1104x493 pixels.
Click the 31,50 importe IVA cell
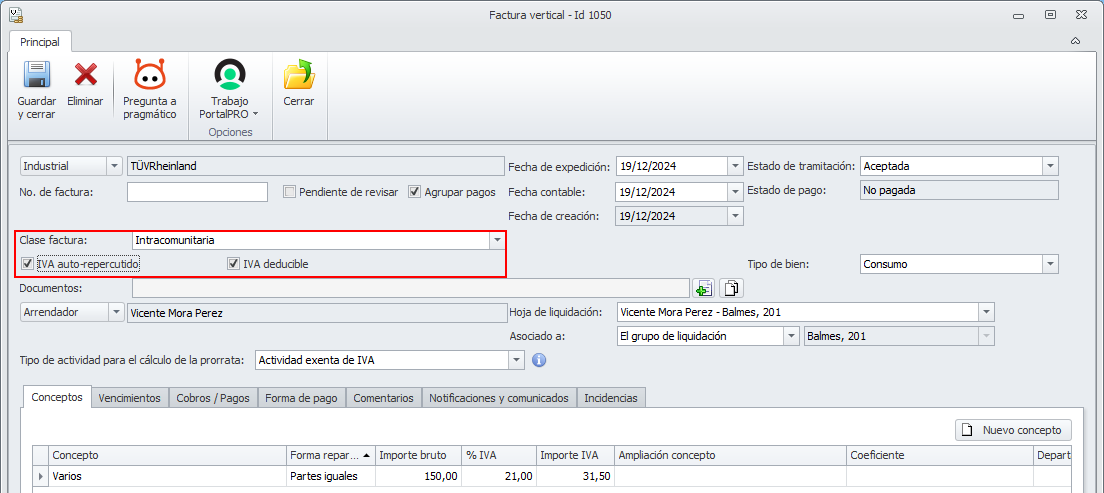tap(575, 476)
